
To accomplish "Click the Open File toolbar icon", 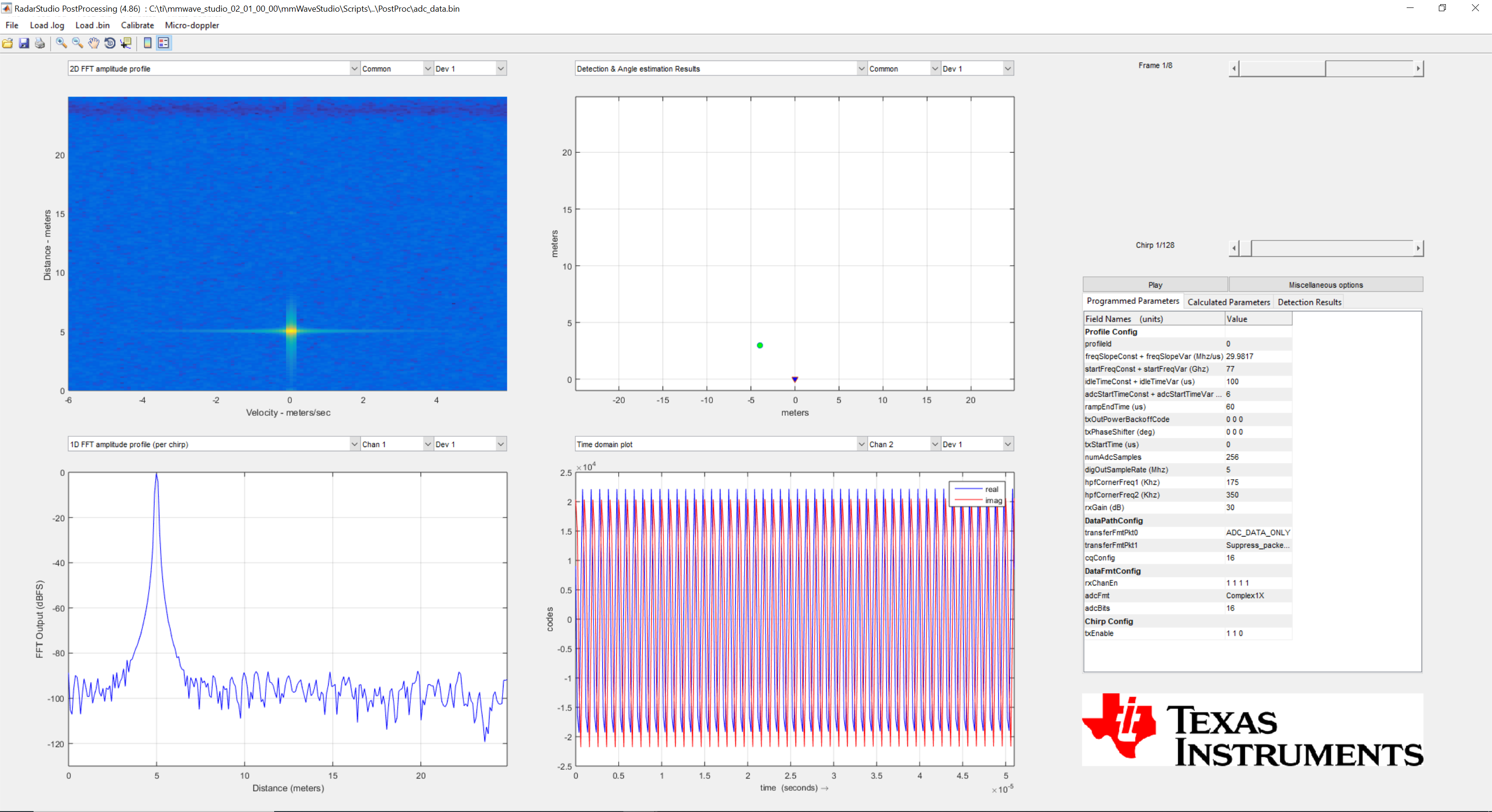I will (7, 43).
